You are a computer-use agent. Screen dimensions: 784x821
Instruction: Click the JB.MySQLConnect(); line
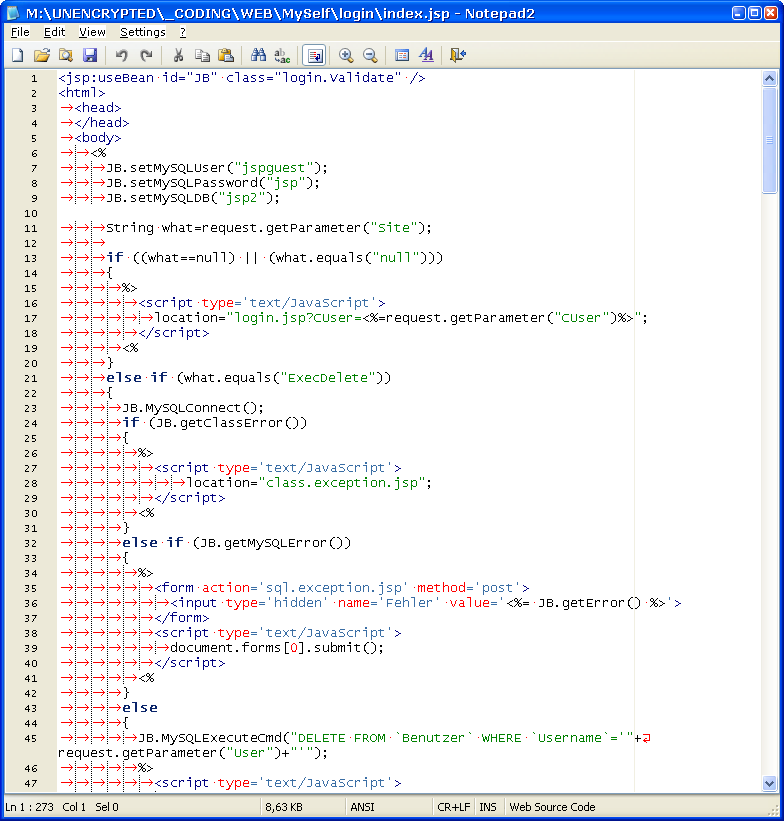(193, 408)
